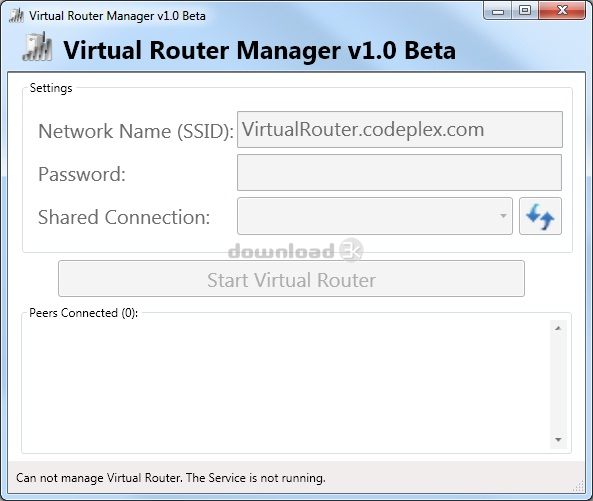Viewport: 593px width, 501px height.
Task: Click the resize grip in status bar
Action: pyautogui.click(x=579, y=486)
